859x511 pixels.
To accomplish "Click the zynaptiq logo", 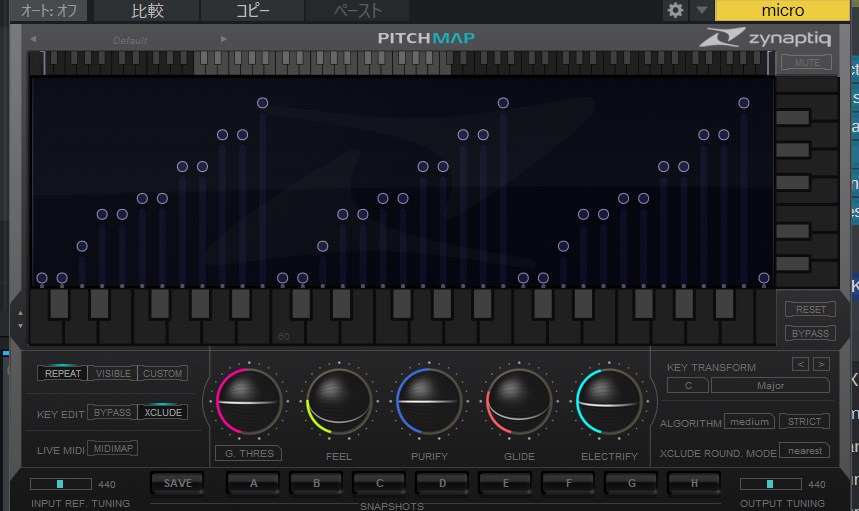I will pos(767,39).
